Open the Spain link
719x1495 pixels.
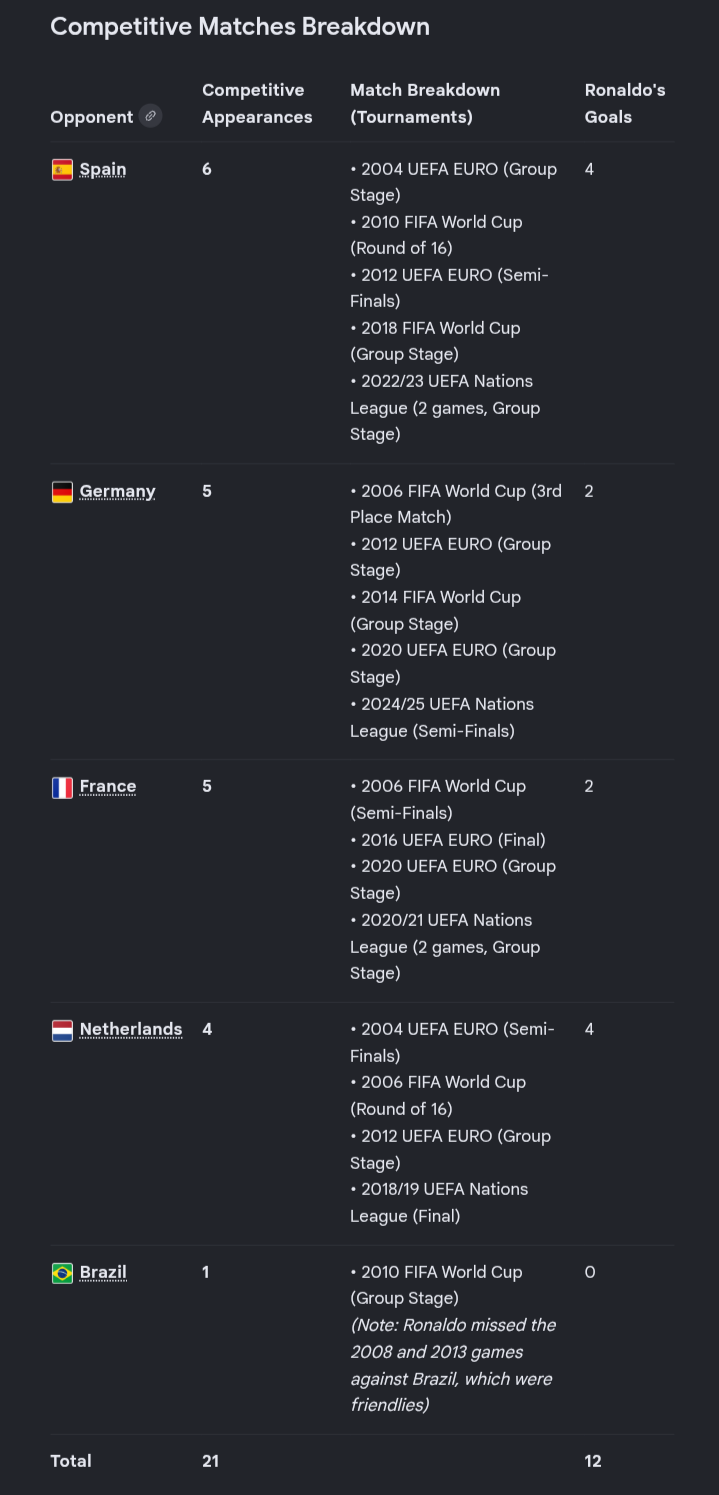[x=103, y=169]
